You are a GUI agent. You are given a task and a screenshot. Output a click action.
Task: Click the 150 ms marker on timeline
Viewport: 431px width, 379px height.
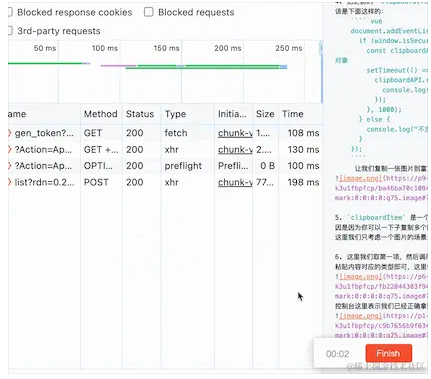[x=166, y=48]
